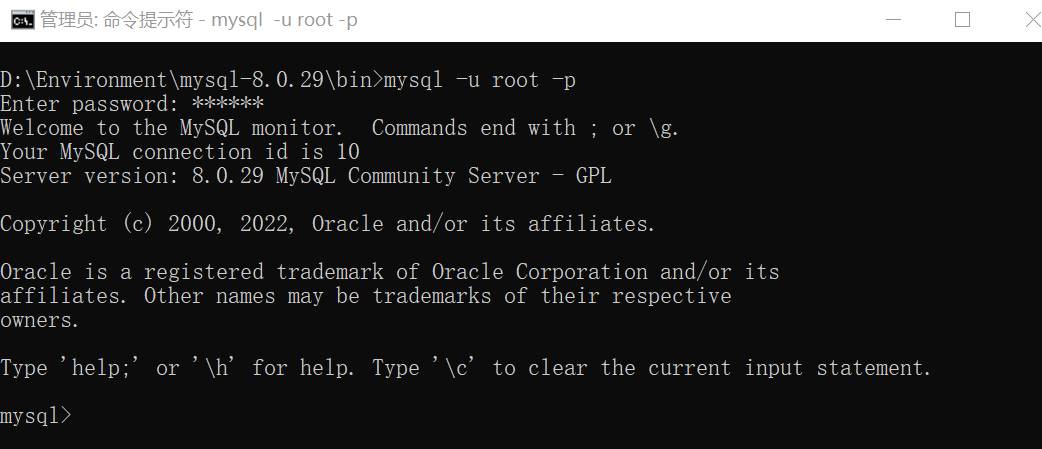
Task: Click the 'Welcome to the MySQL monitor' text
Action: [173, 128]
